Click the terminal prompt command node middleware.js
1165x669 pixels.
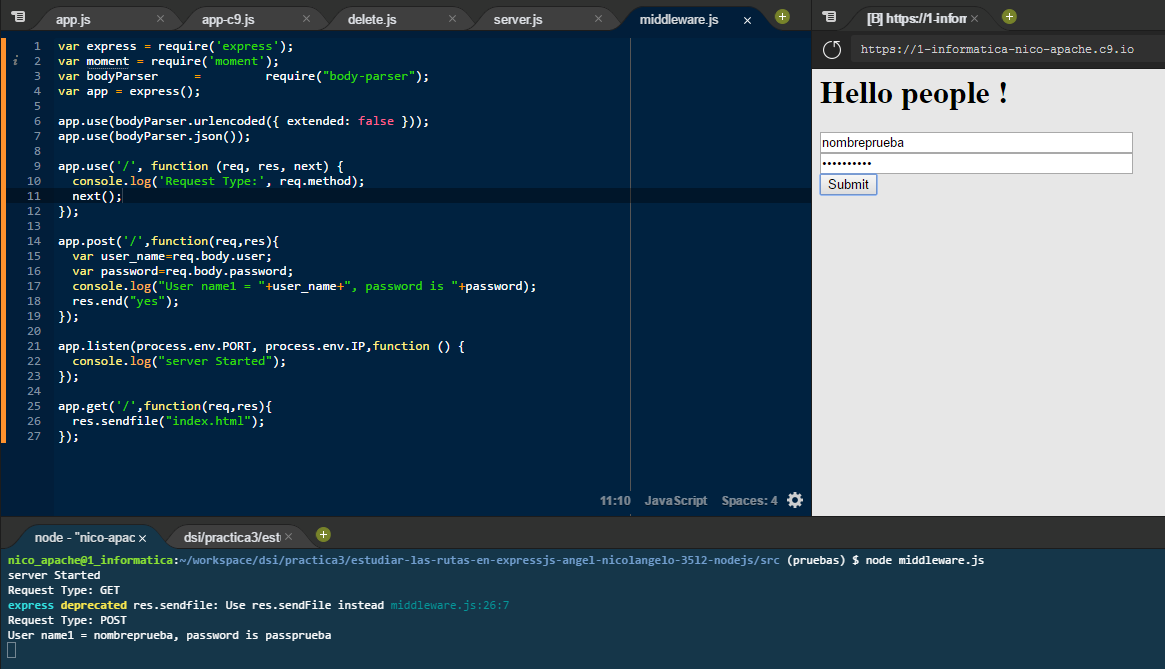[925, 560]
